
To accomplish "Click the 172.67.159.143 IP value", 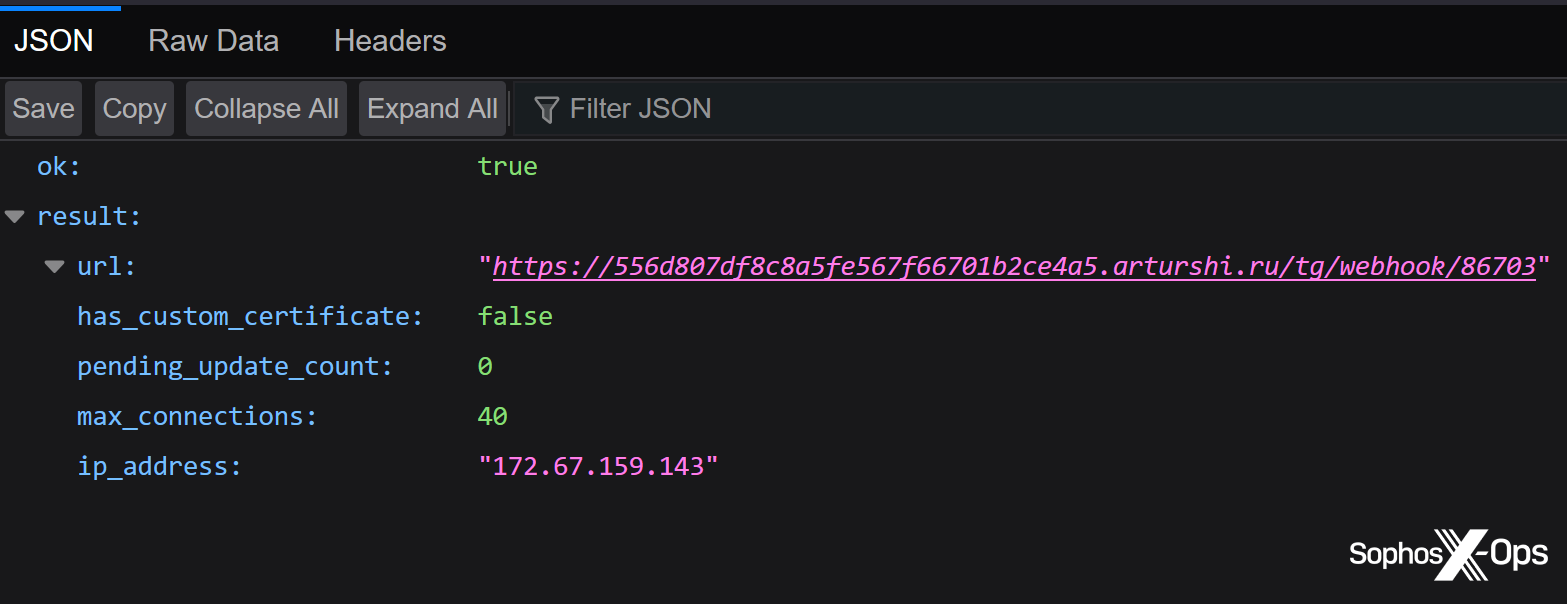I will pyautogui.click(x=598, y=466).
